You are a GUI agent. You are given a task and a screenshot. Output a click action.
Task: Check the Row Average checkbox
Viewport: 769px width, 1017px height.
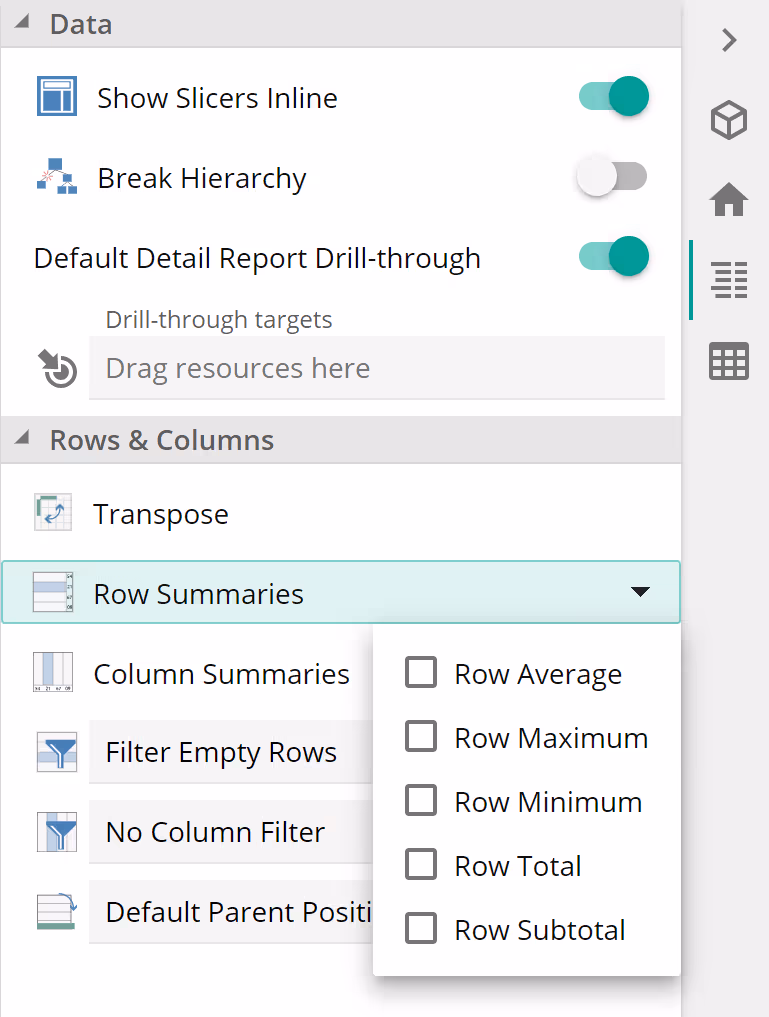click(421, 673)
